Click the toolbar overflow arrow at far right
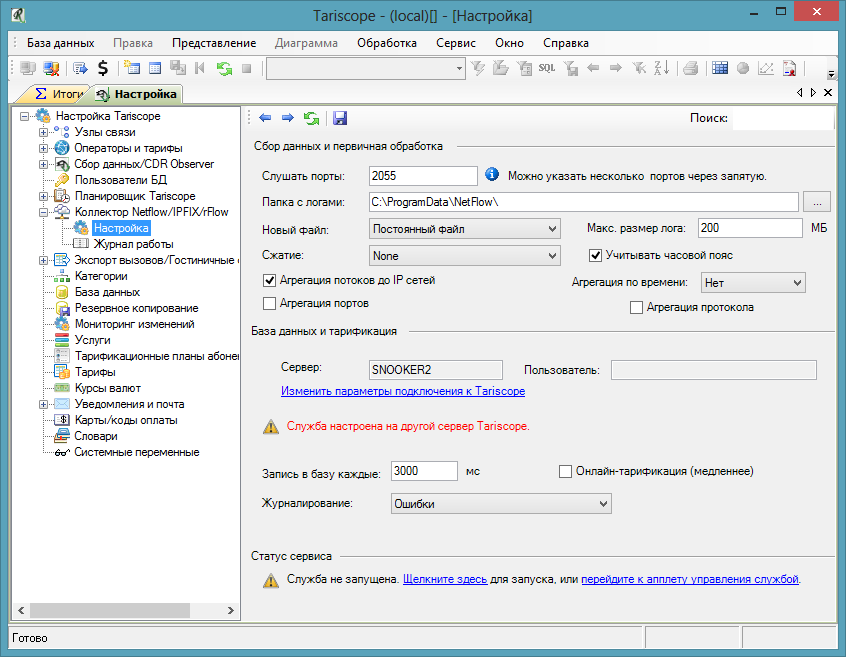Image resolution: width=846 pixels, height=657 pixels. point(831,74)
